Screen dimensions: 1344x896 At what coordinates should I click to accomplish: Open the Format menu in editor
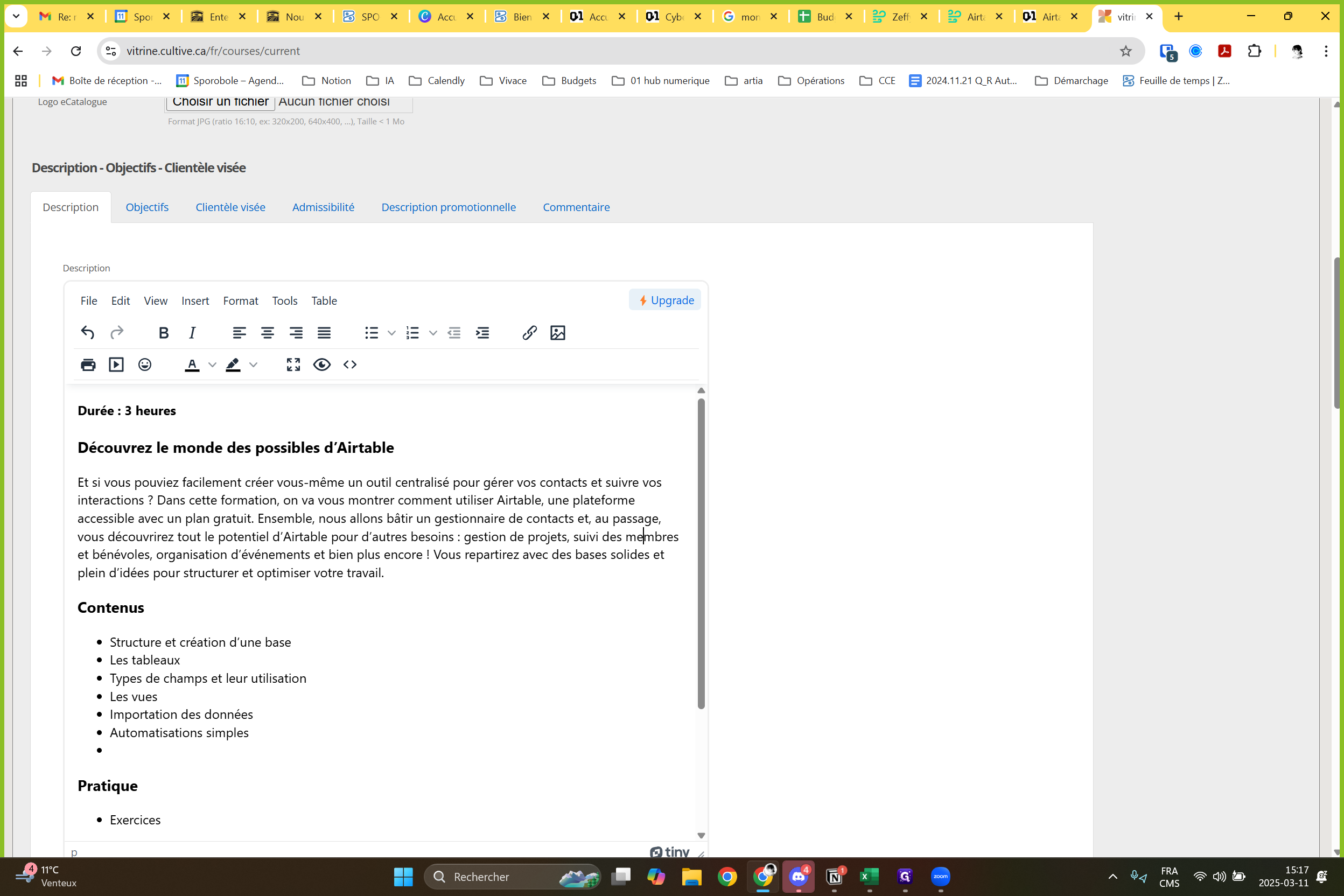pyautogui.click(x=241, y=300)
